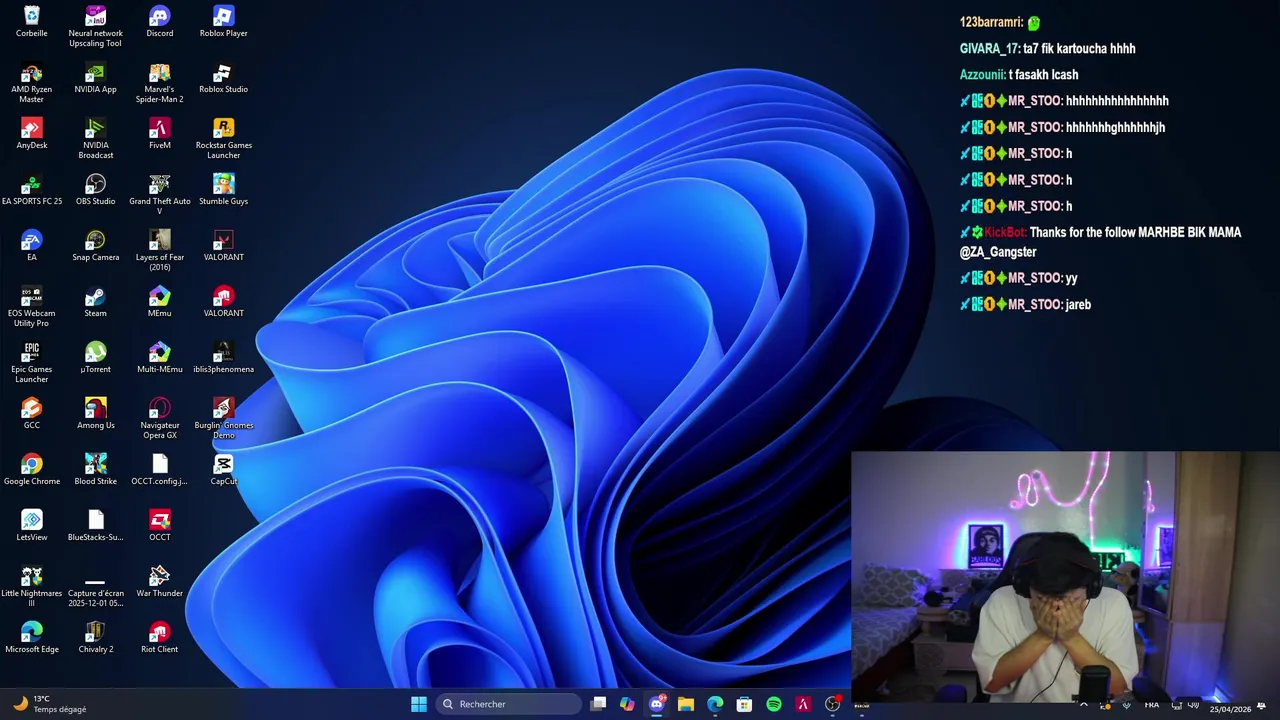
Task: Select the Stumble Guys icon
Action: pos(224,190)
